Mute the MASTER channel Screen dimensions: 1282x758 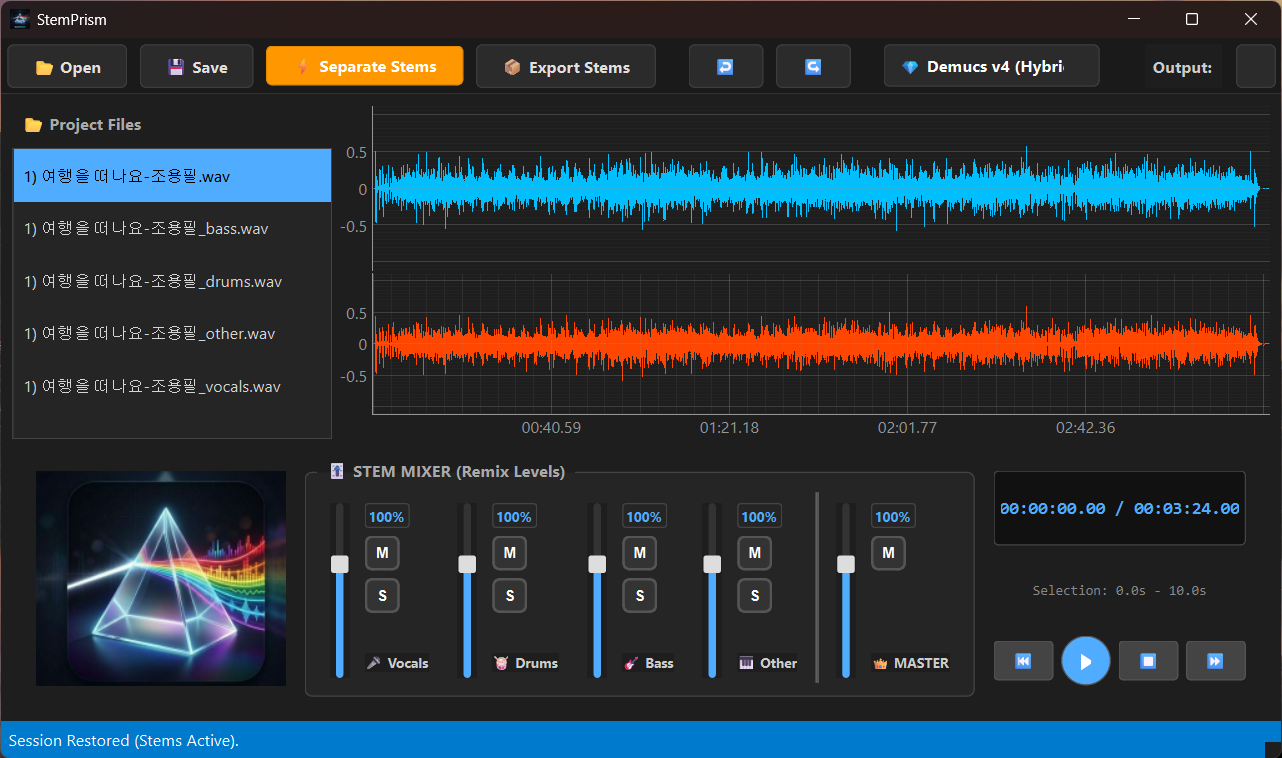point(888,552)
